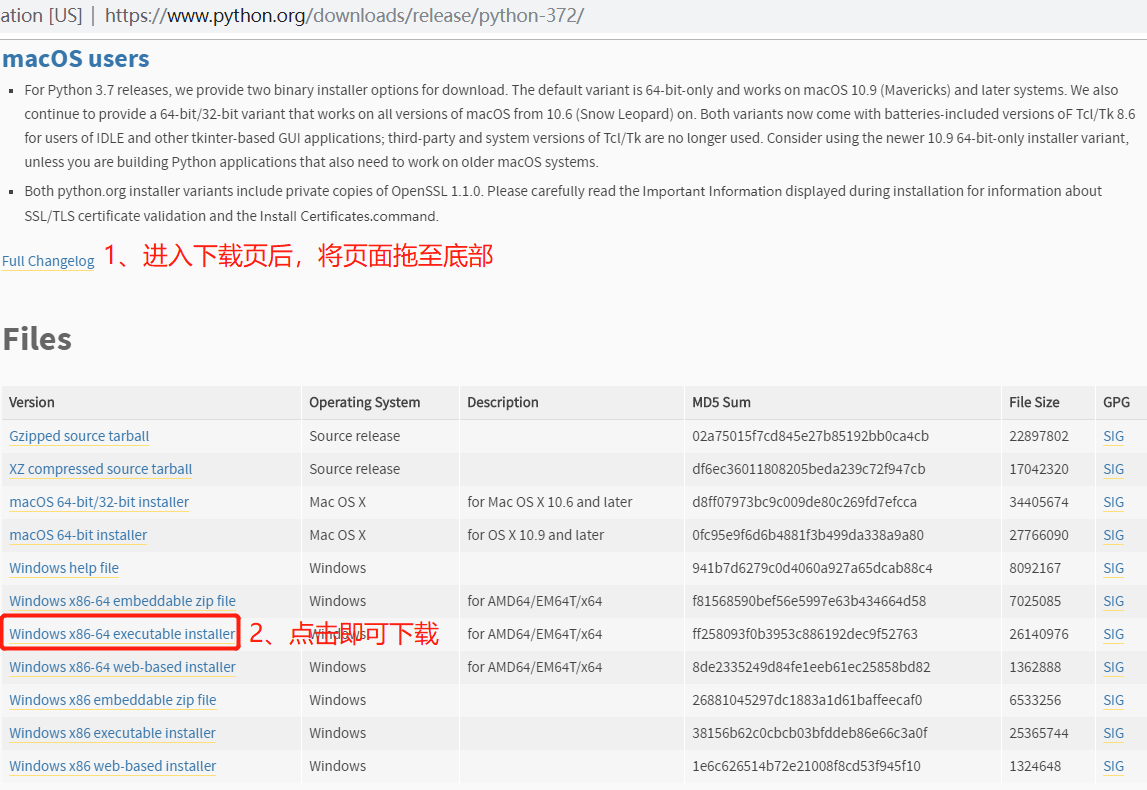Click the MD5 Sum column header
This screenshot has width=1147, height=790.
(721, 402)
